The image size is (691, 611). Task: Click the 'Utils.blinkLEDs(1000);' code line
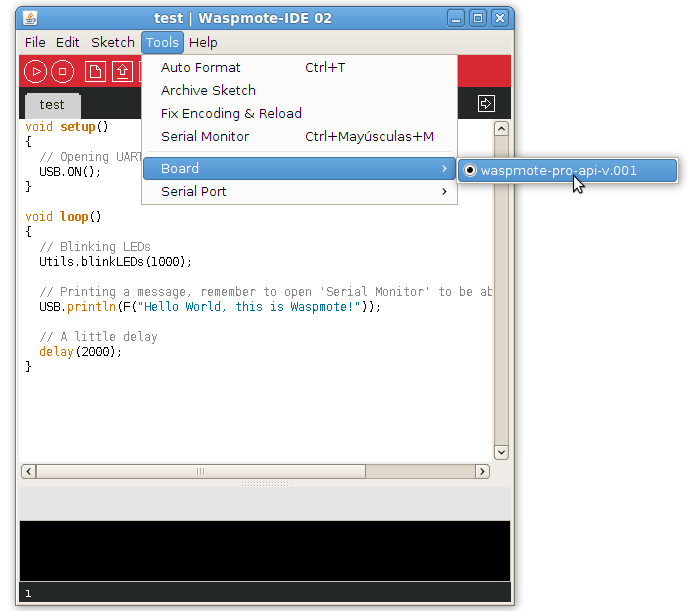click(115, 262)
